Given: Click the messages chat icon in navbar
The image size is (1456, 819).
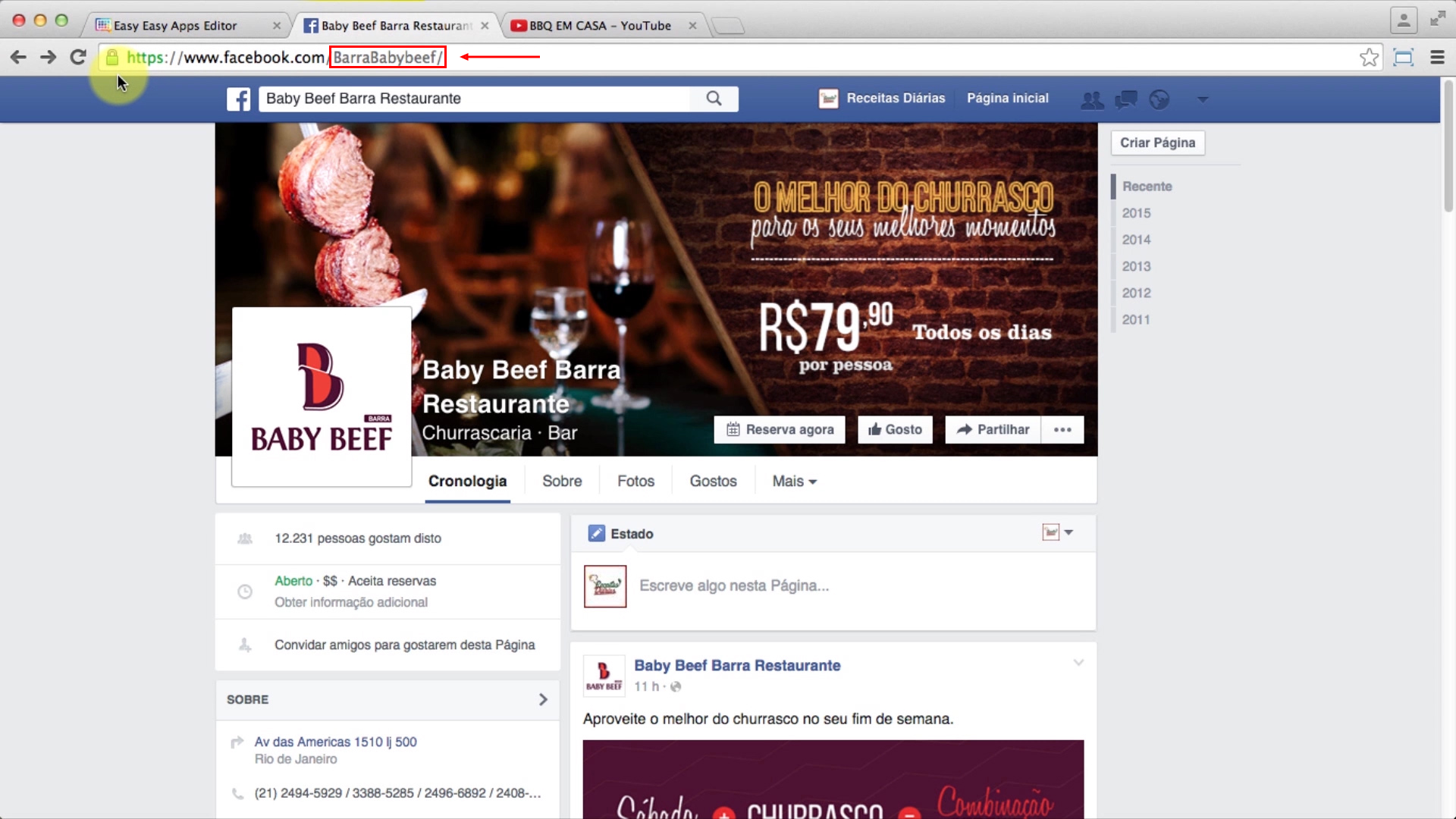Looking at the screenshot, I should tap(1126, 98).
